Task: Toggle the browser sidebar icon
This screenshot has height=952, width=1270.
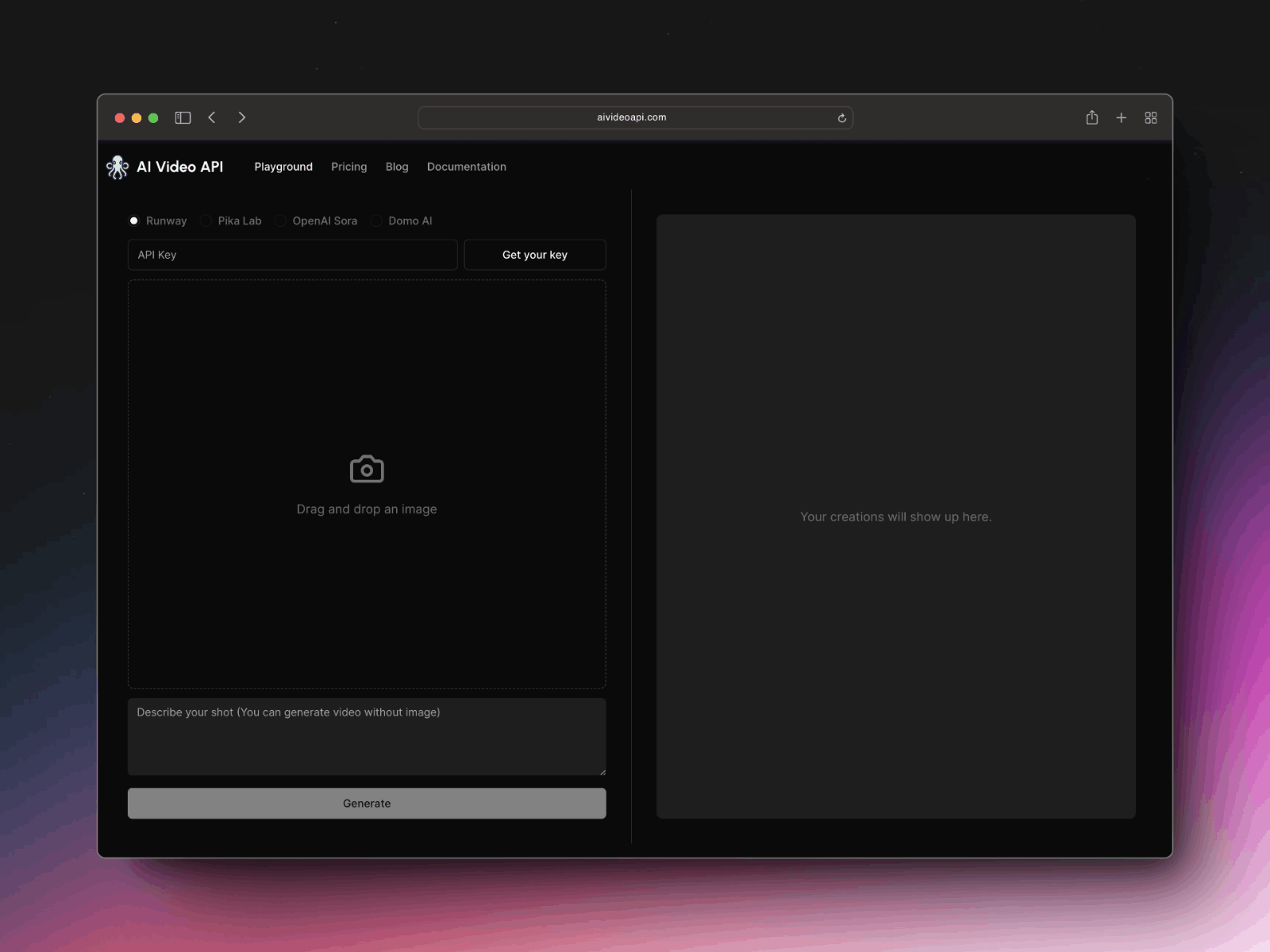Action: click(183, 117)
